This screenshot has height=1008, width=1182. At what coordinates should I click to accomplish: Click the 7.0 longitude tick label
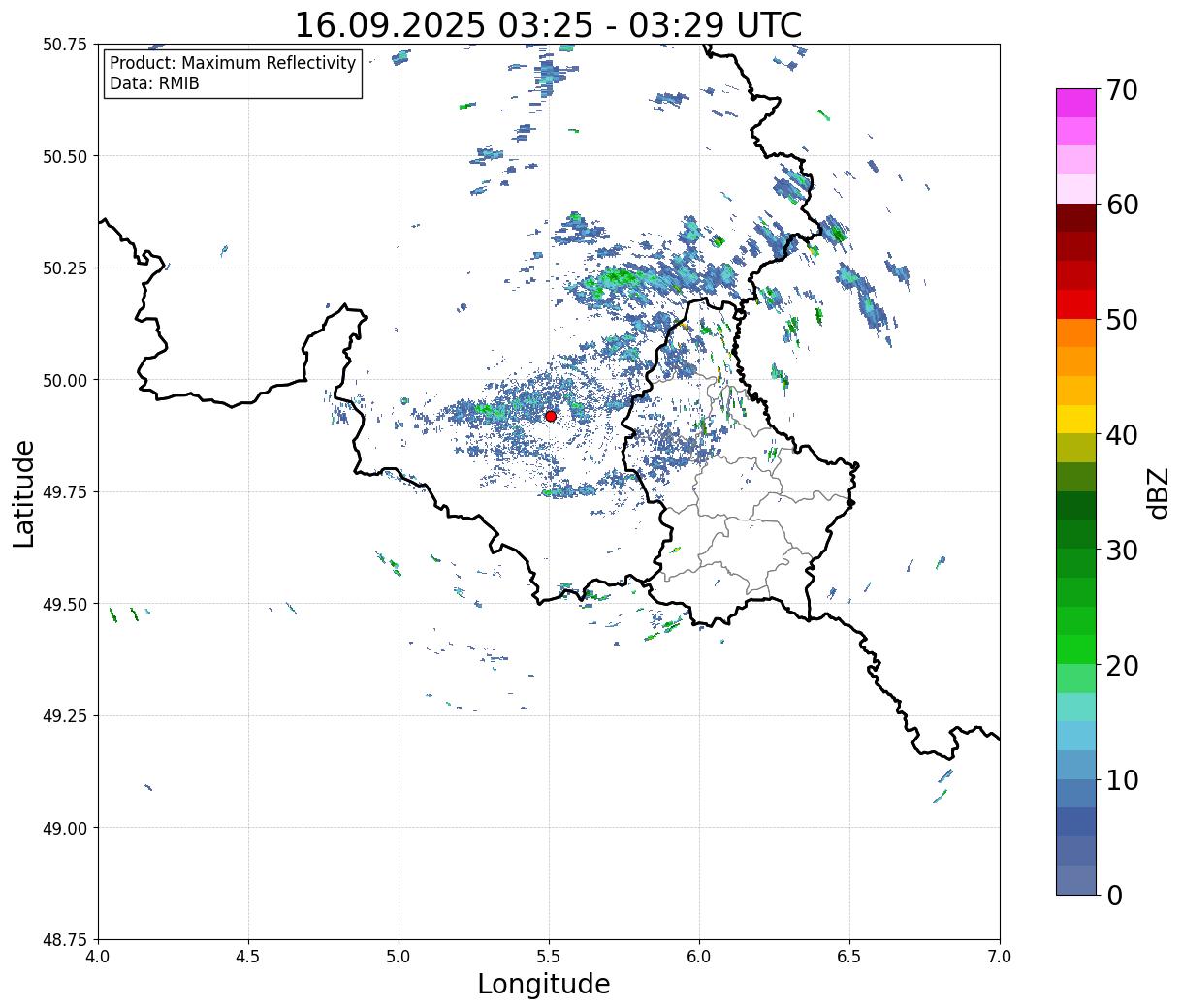[1000, 957]
